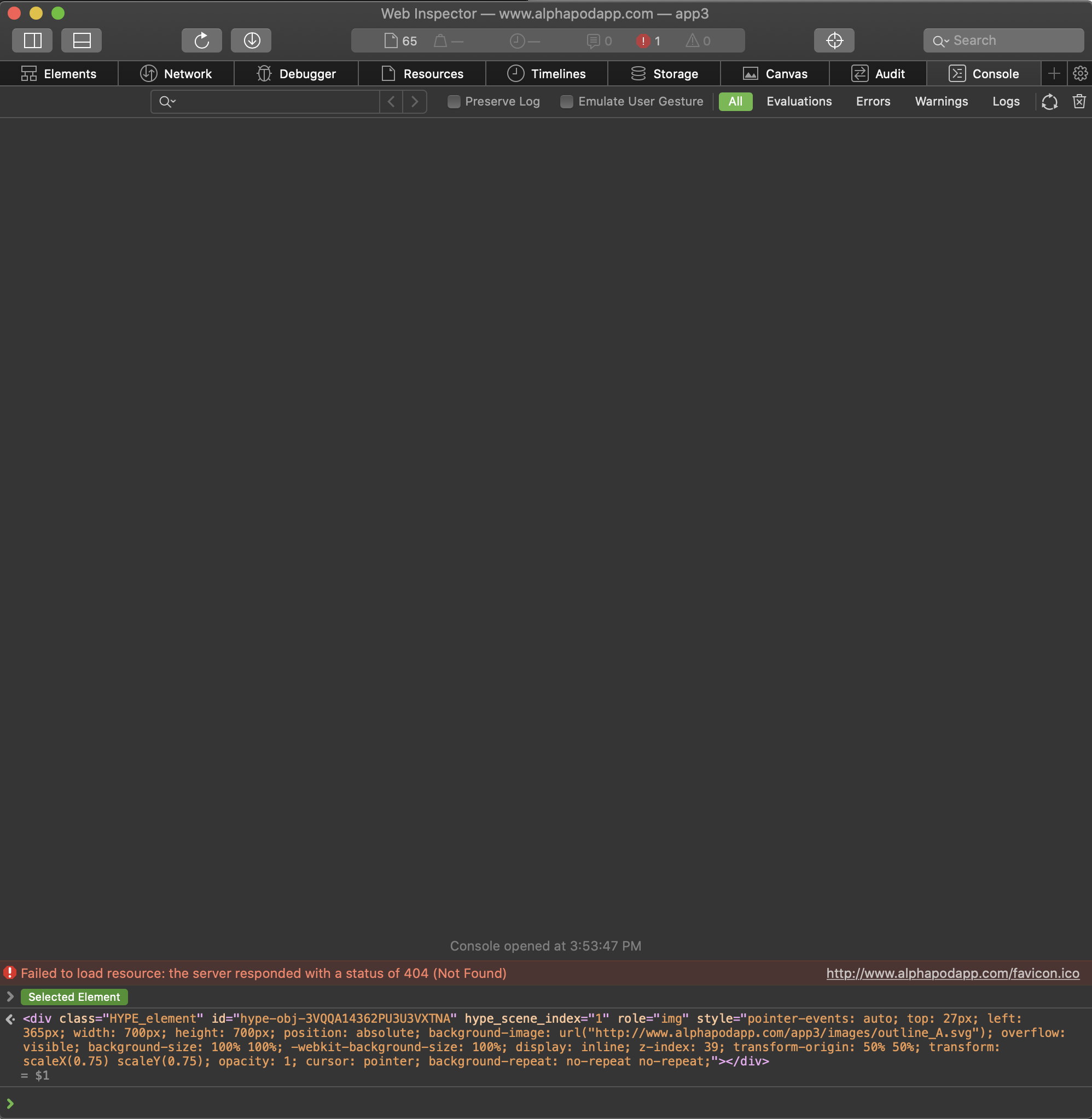
Task: Filter console to Logs
Action: point(1006,102)
